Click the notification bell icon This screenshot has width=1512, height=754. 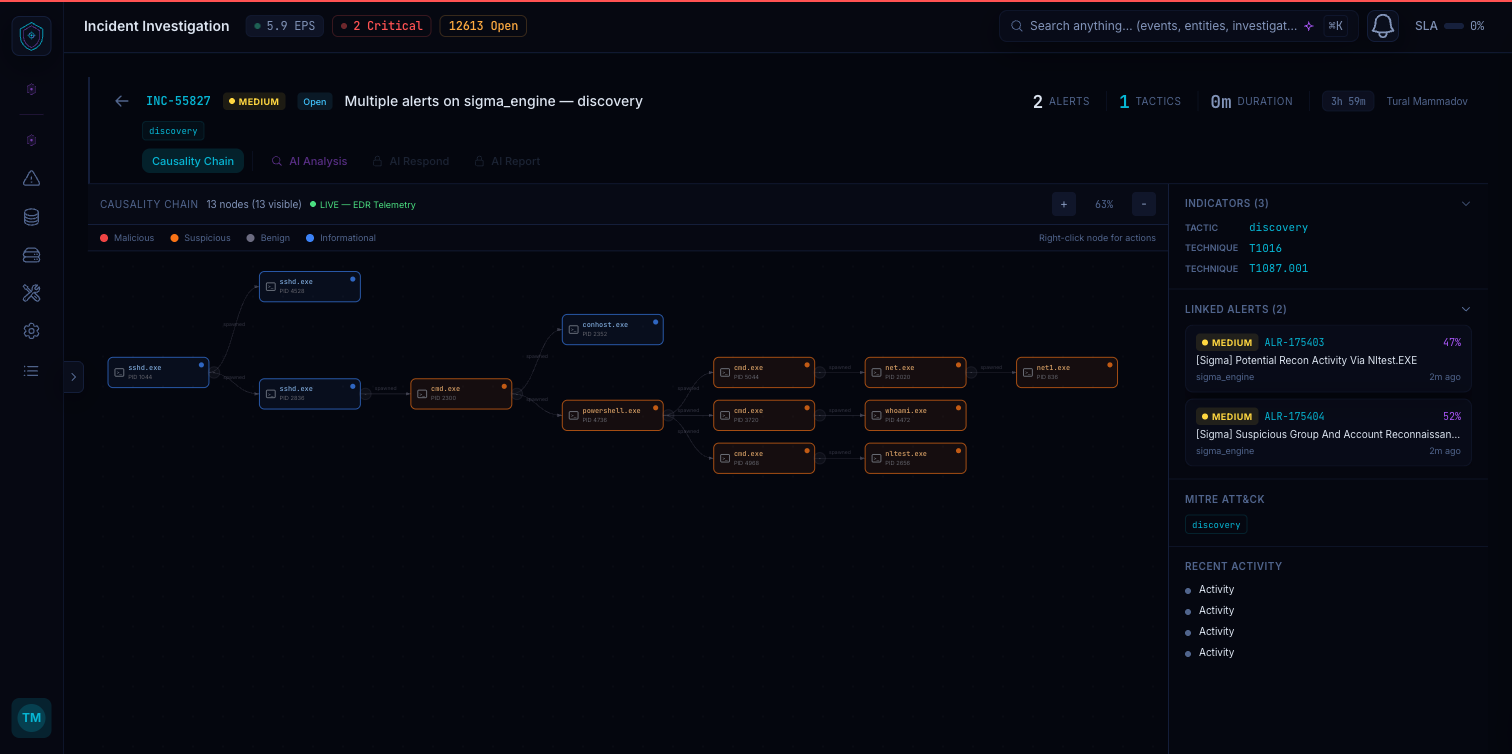tap(1383, 26)
